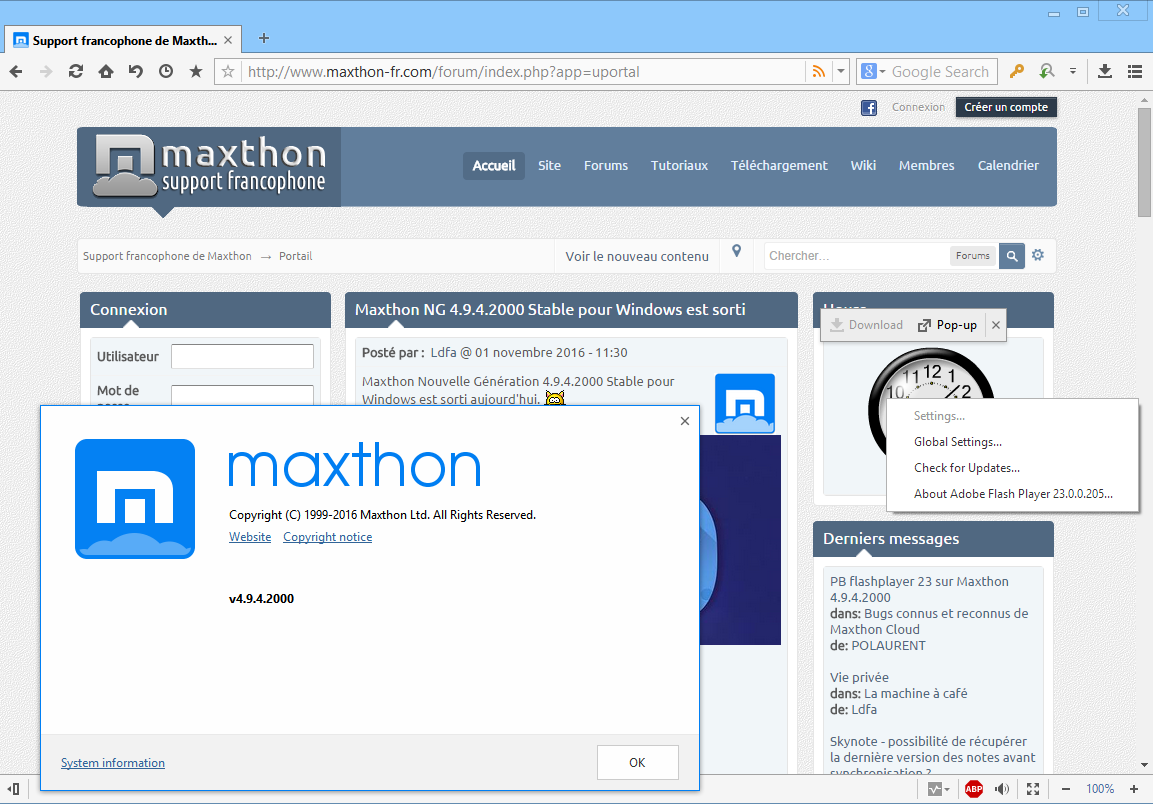Zoom out with the minus button
Screen dimensions: 1153x804
[x=1065, y=789]
